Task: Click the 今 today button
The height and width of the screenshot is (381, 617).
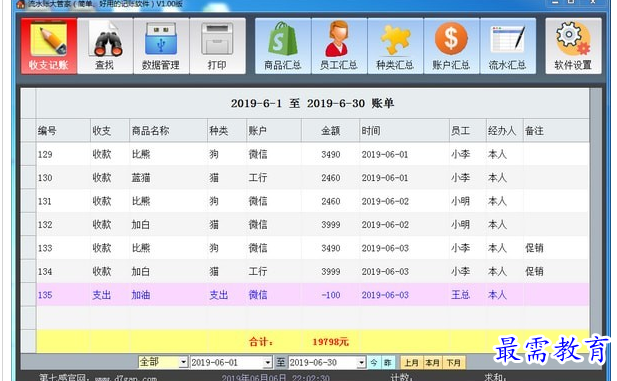Action: tap(373, 363)
